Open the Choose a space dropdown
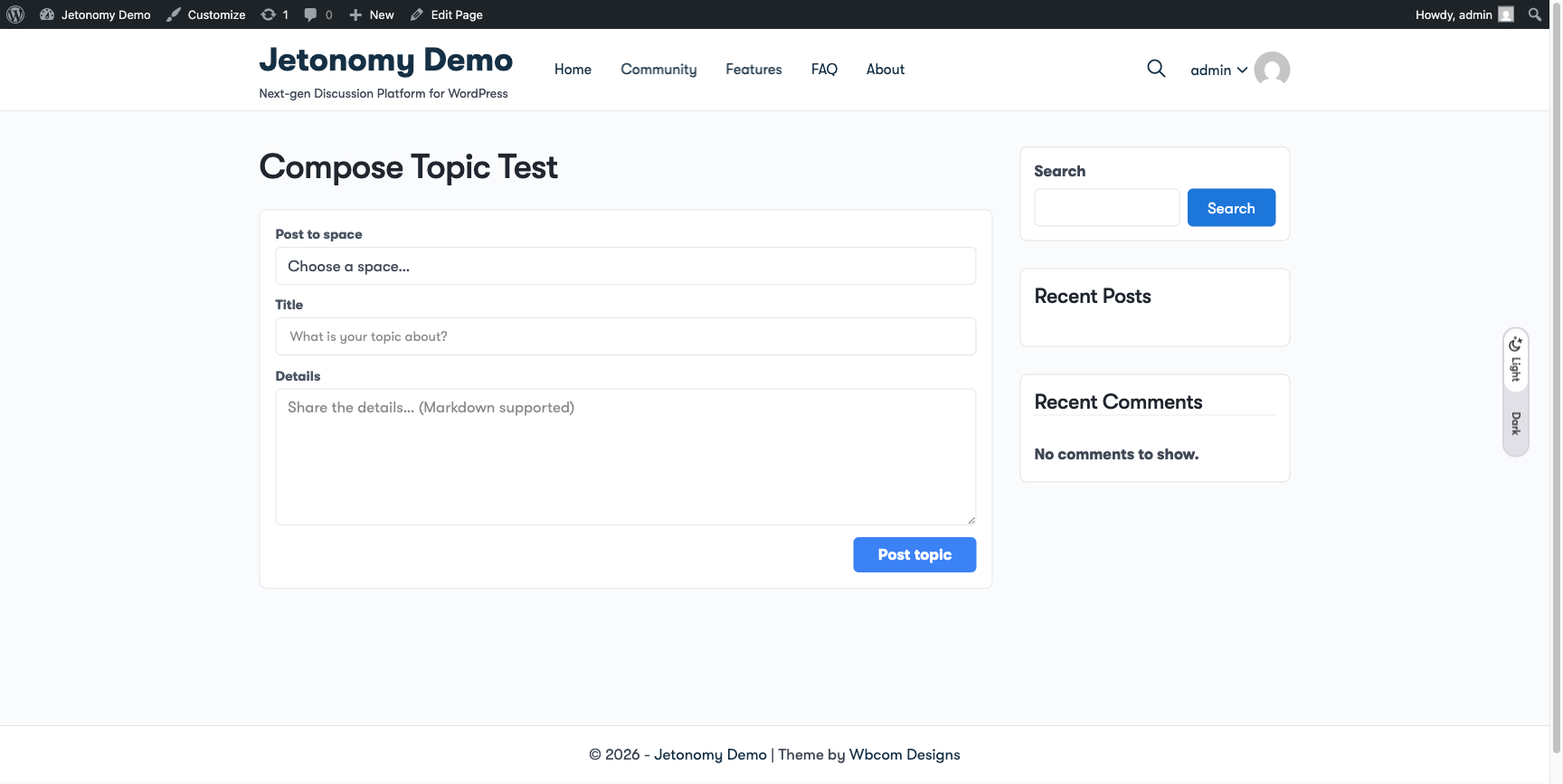 click(626, 266)
